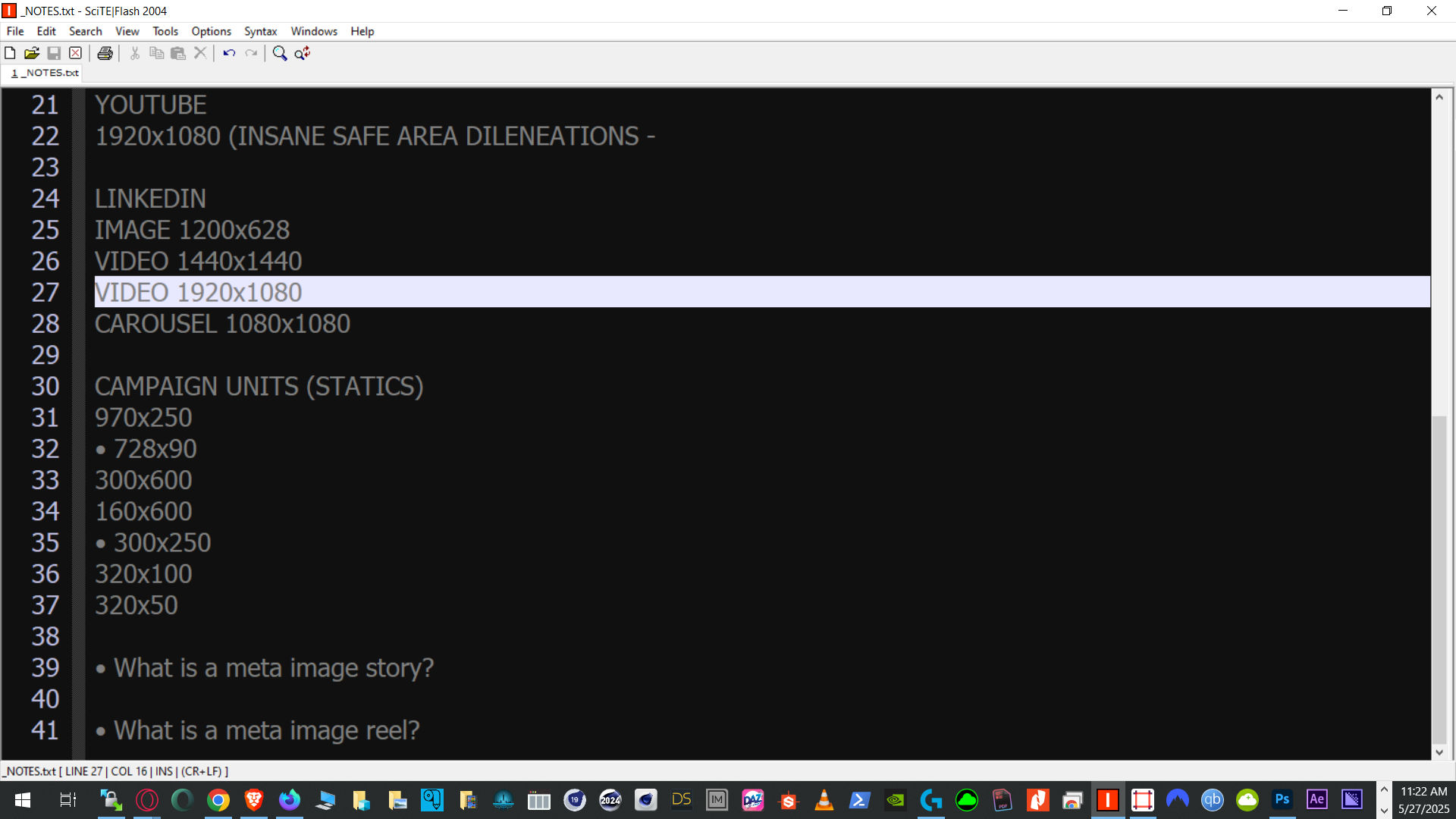Open After Effects from the taskbar

point(1317,800)
